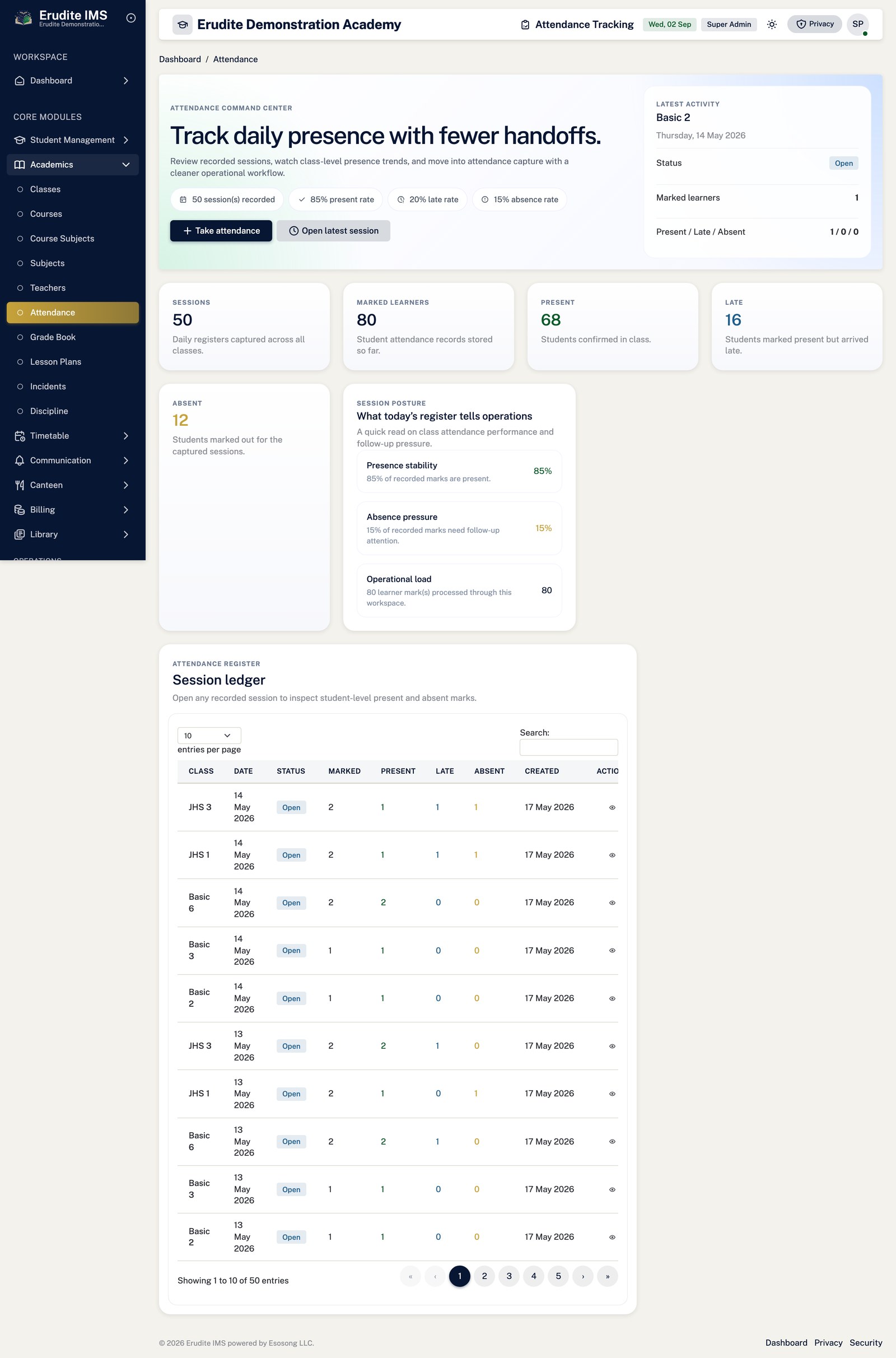Click the Canteen fork and knife icon
The width and height of the screenshot is (896, 1358).
point(20,485)
